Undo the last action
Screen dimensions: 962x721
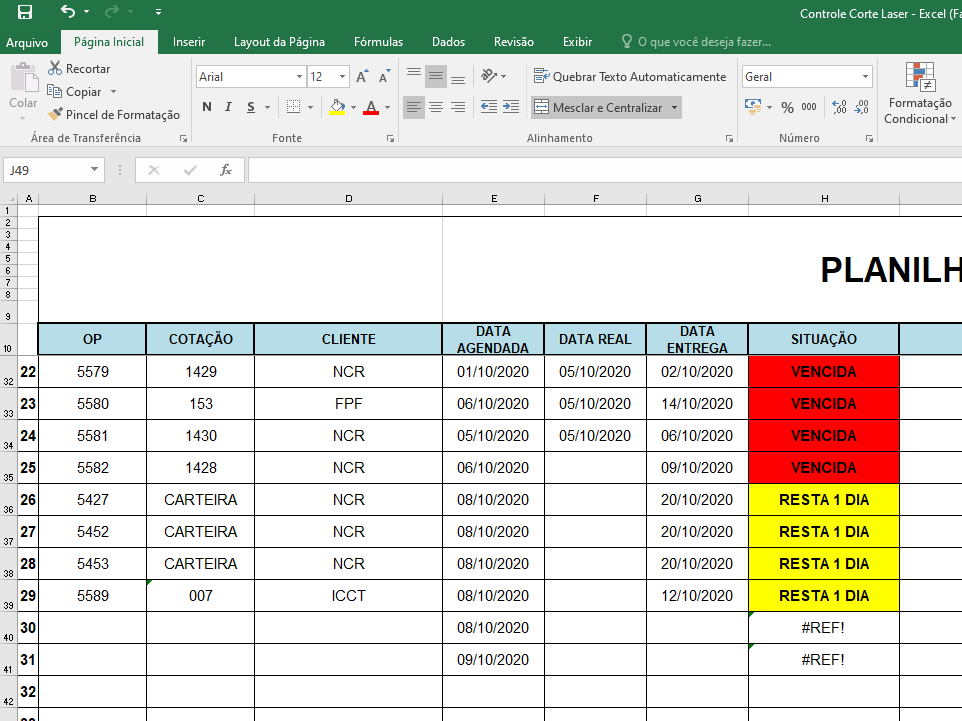(67, 11)
